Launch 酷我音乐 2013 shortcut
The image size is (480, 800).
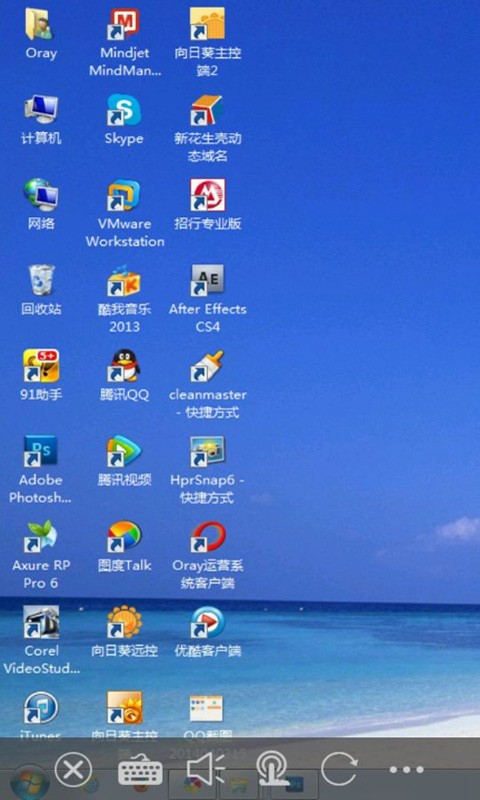click(x=124, y=280)
